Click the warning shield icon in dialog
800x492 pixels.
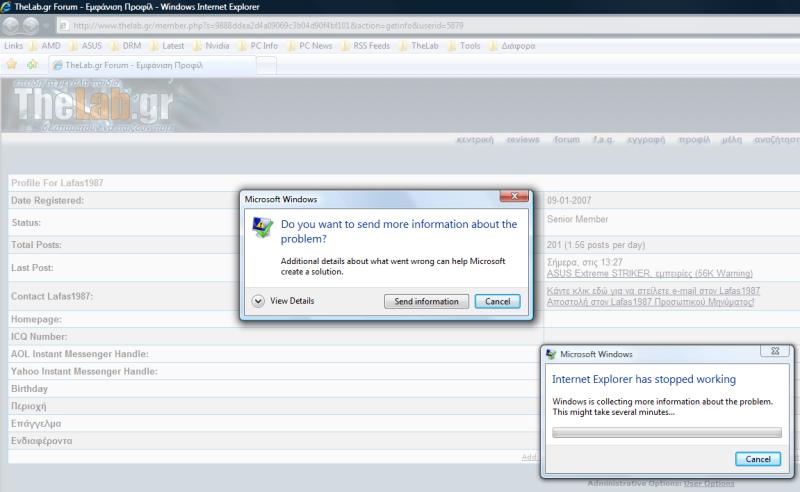tap(262, 227)
